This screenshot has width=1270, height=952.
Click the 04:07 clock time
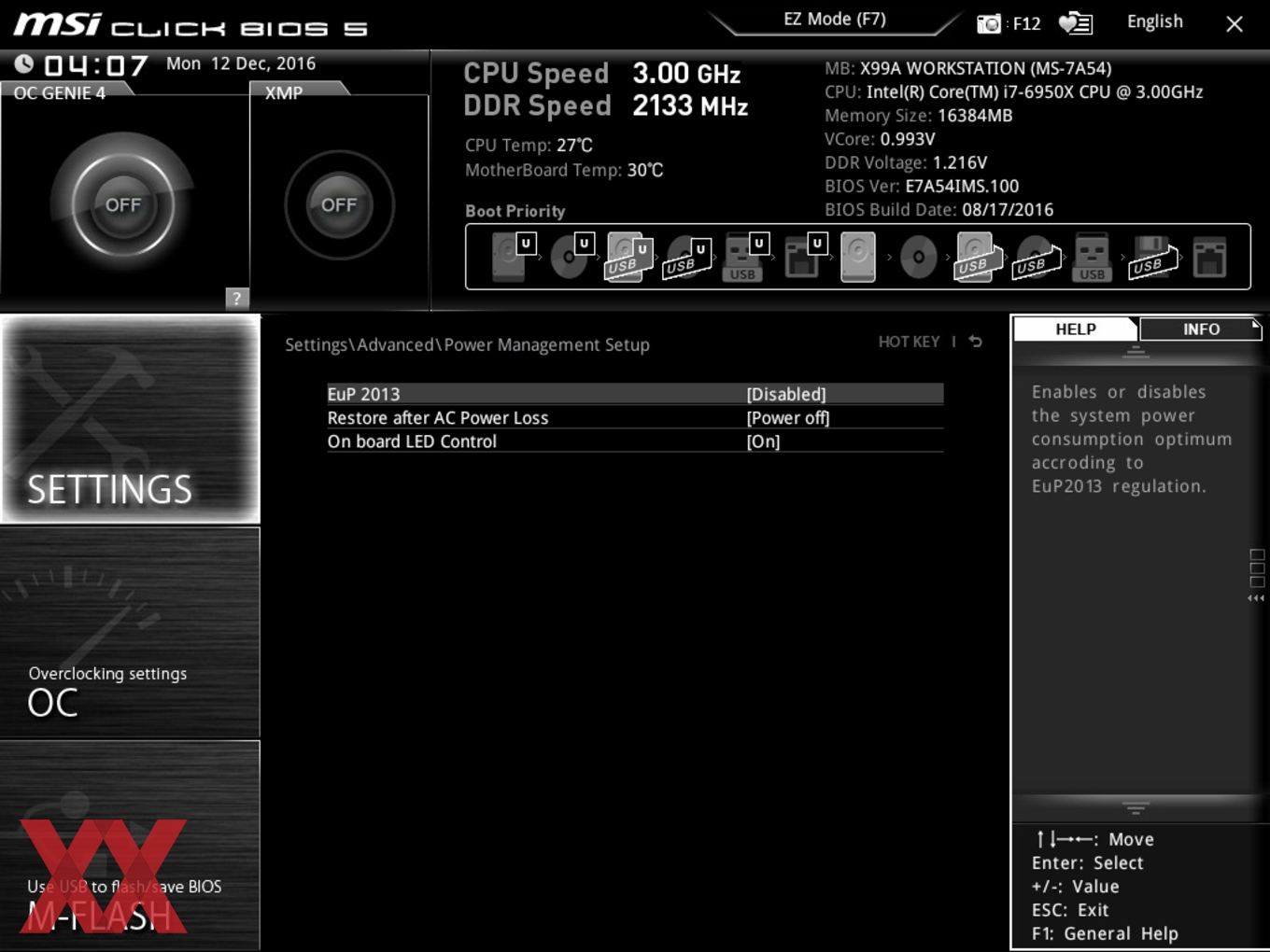click(96, 65)
